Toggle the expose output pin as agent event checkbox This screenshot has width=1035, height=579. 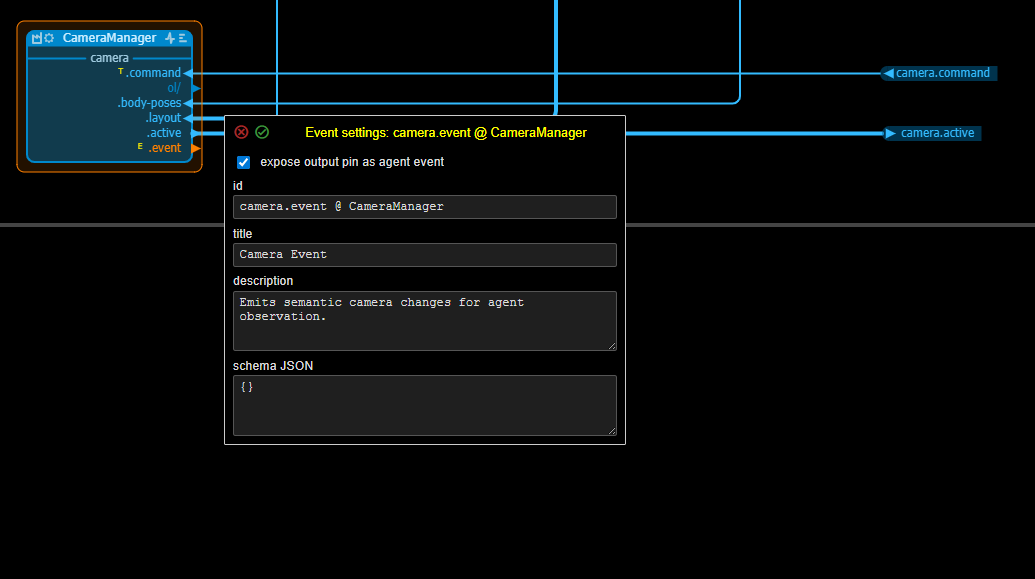click(x=244, y=162)
